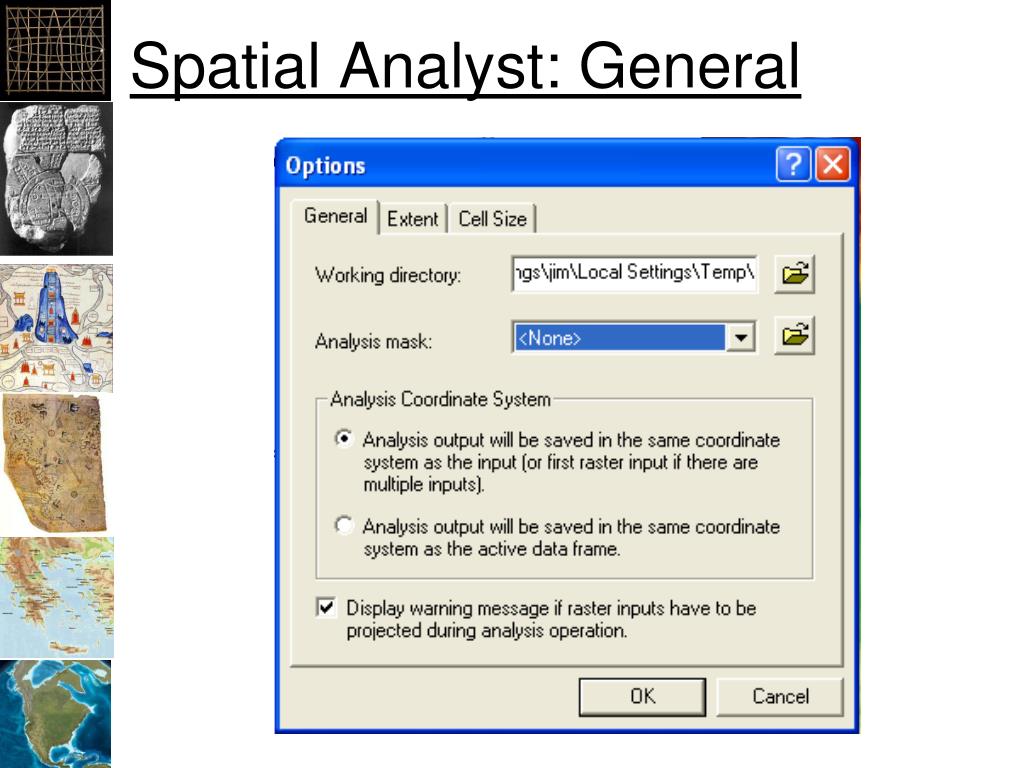The image size is (1024, 768).
Task: Select the Babylonian clay tablet map image
Action: (56, 178)
